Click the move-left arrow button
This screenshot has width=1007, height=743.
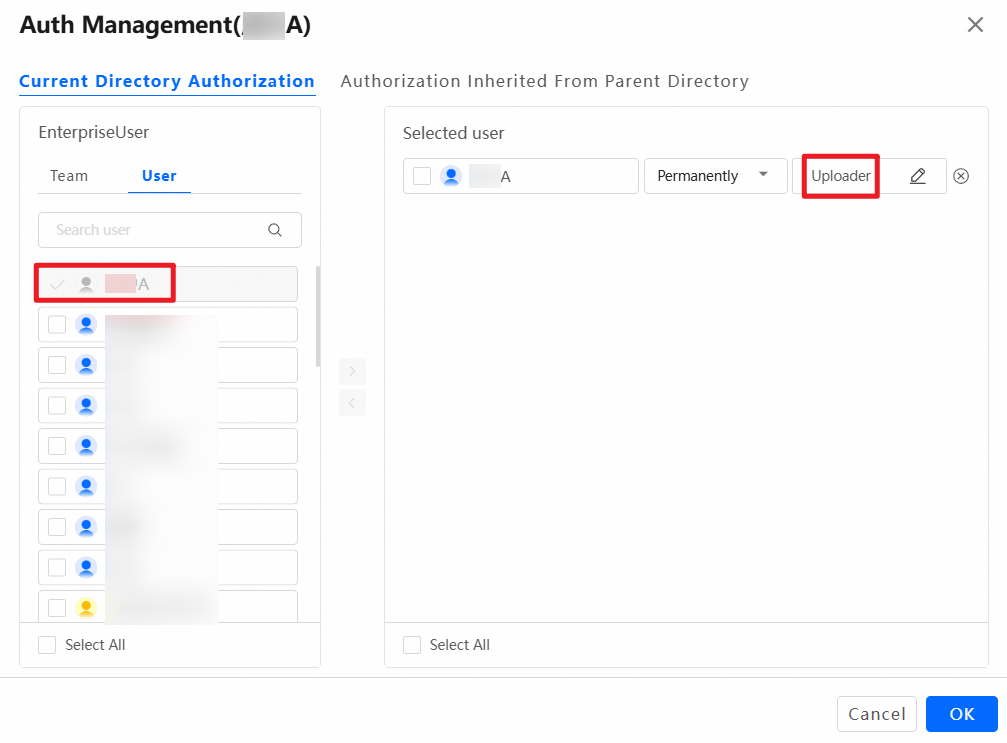pos(352,403)
